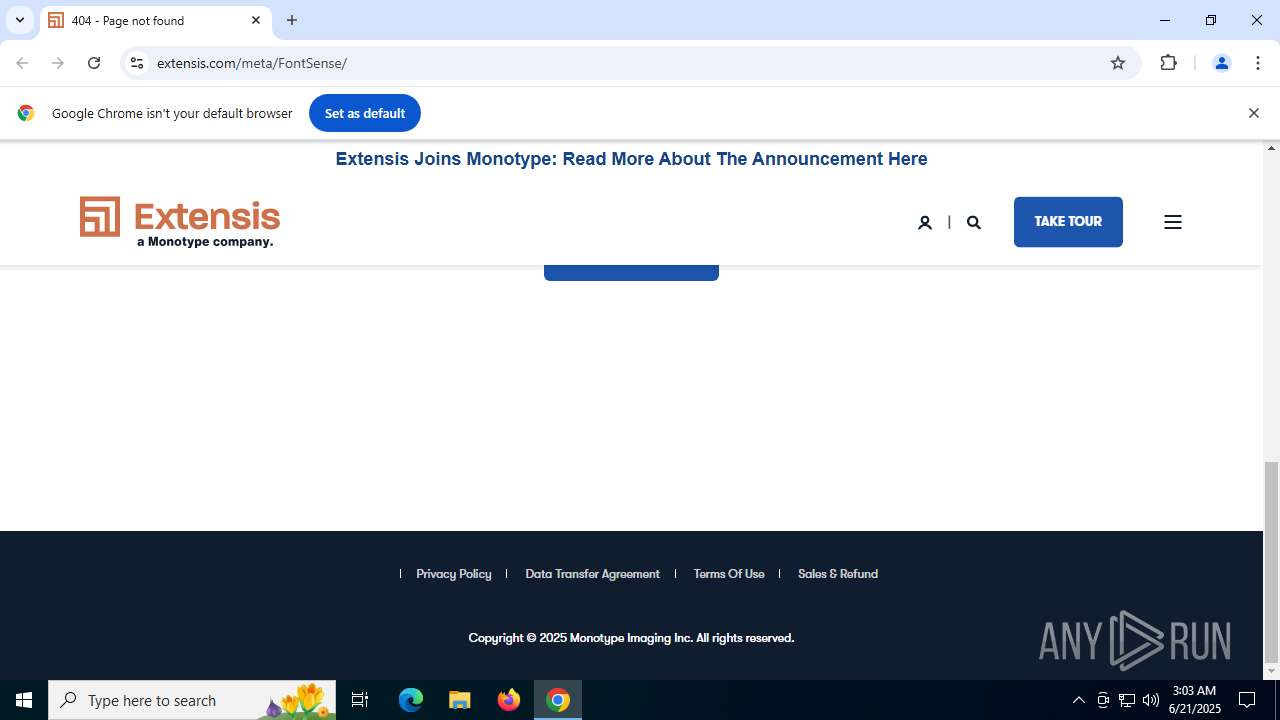Bookmark this page with star icon

[x=1118, y=63]
